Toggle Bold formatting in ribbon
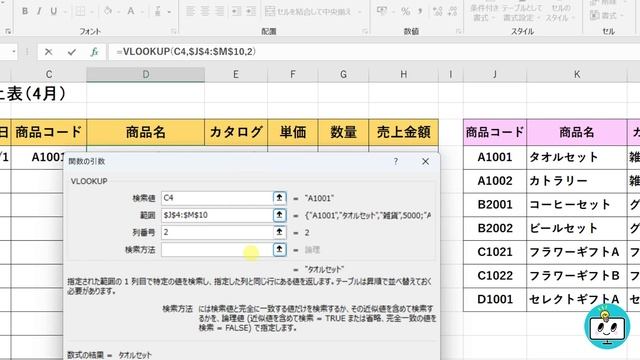The width and height of the screenshot is (640, 360). 24,11
